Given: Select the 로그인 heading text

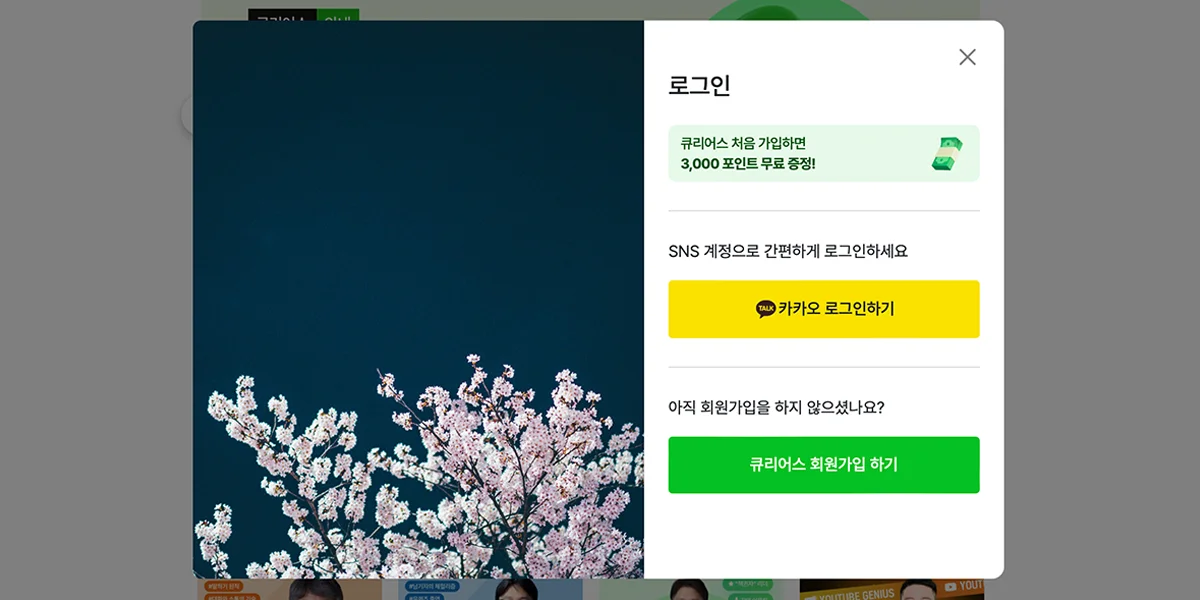Looking at the screenshot, I should [700, 86].
